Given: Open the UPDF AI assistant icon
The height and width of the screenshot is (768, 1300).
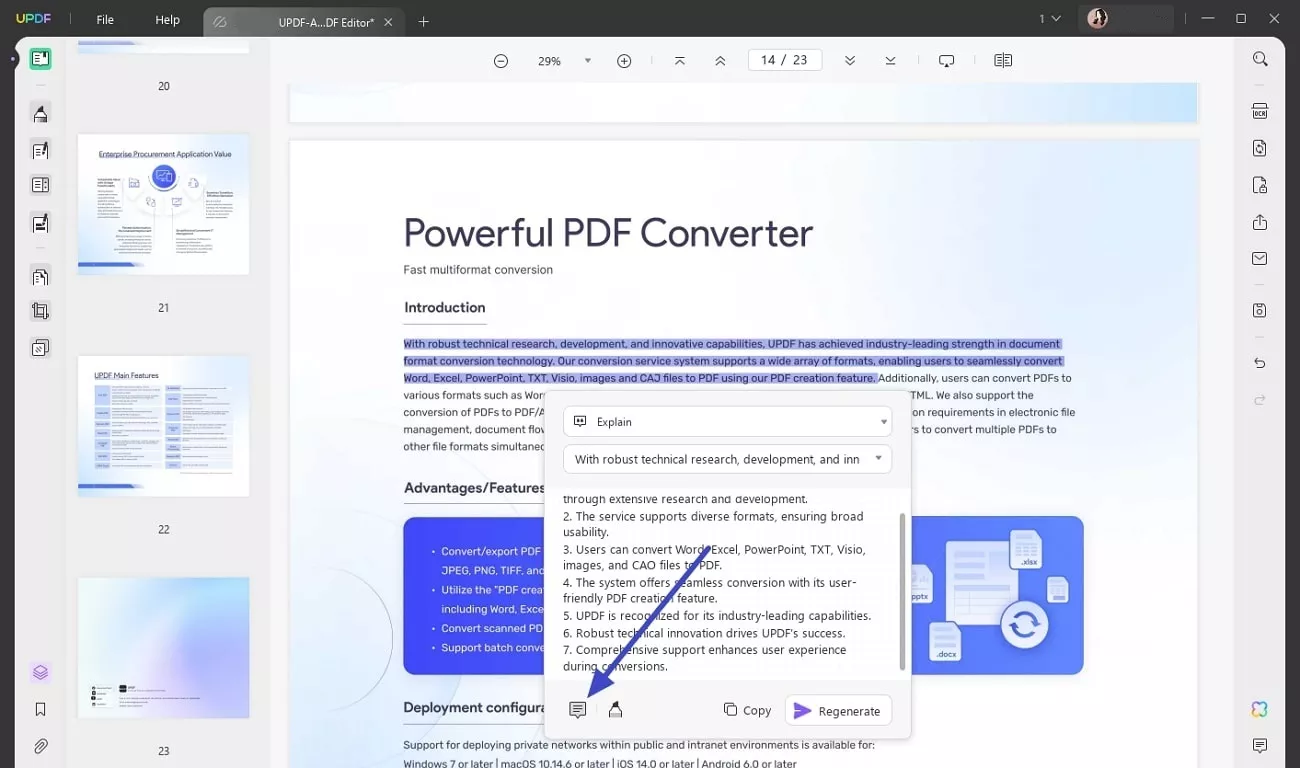Looking at the screenshot, I should pyautogui.click(x=1260, y=709).
